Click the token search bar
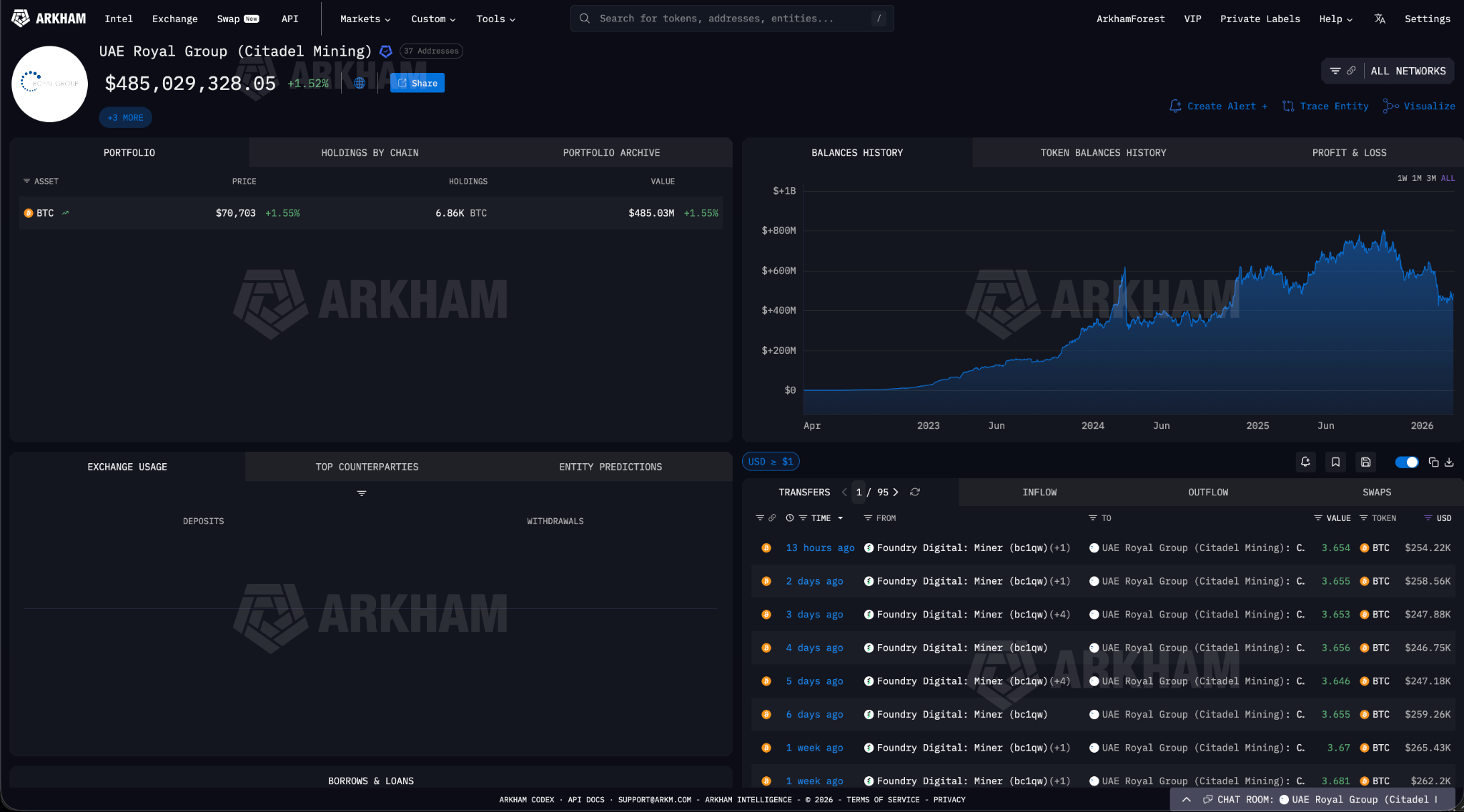This screenshot has height=812, width=1464. (x=731, y=19)
